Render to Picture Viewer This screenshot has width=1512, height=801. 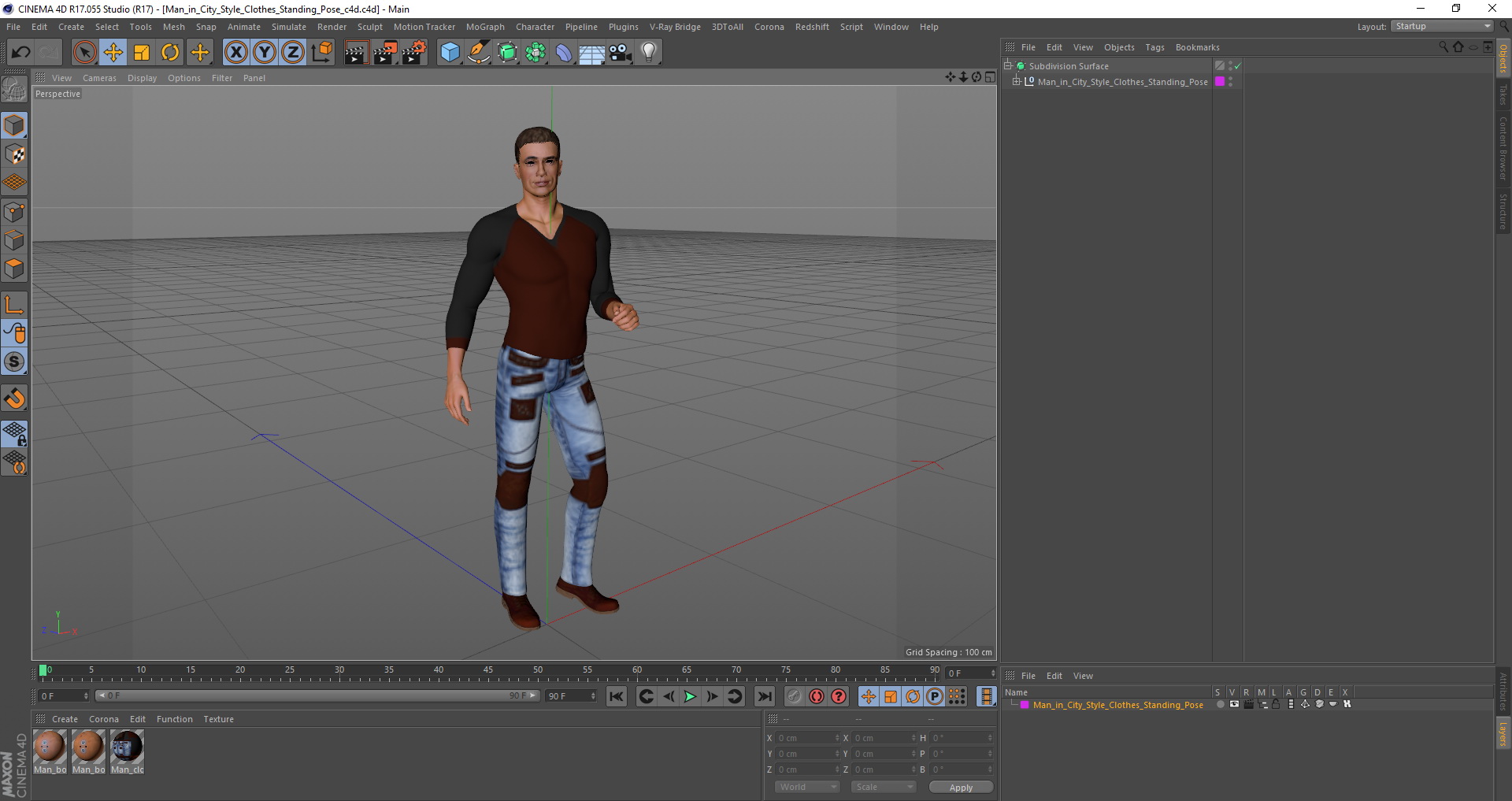[385, 53]
